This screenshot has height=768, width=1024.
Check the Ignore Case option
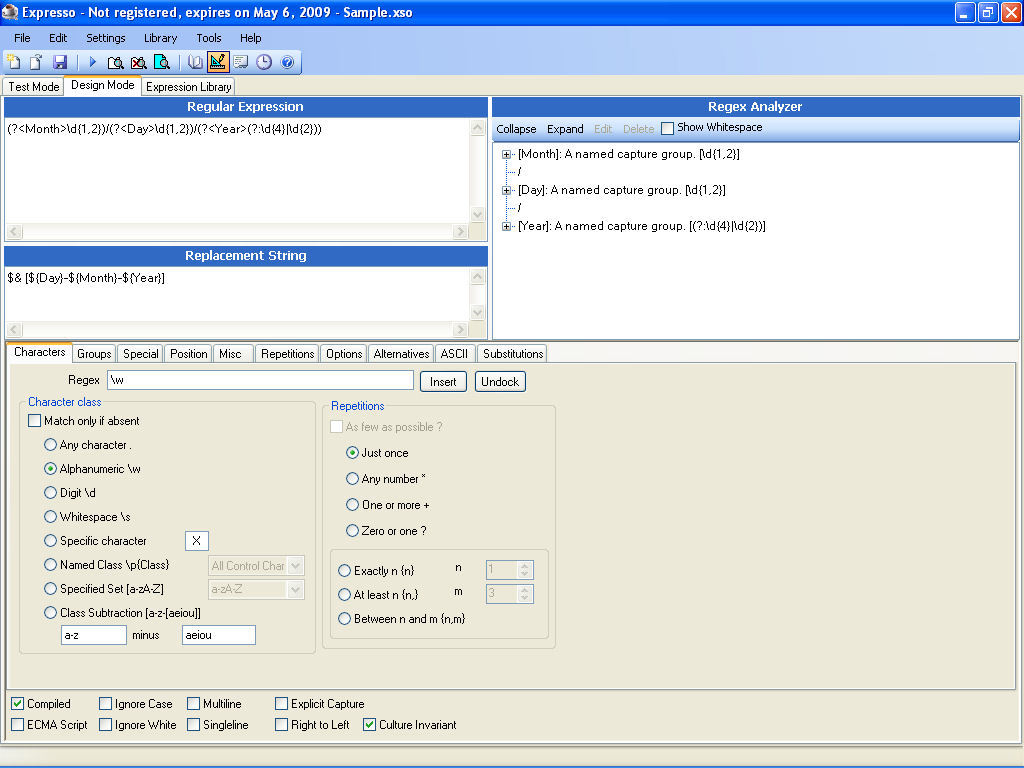click(106, 704)
